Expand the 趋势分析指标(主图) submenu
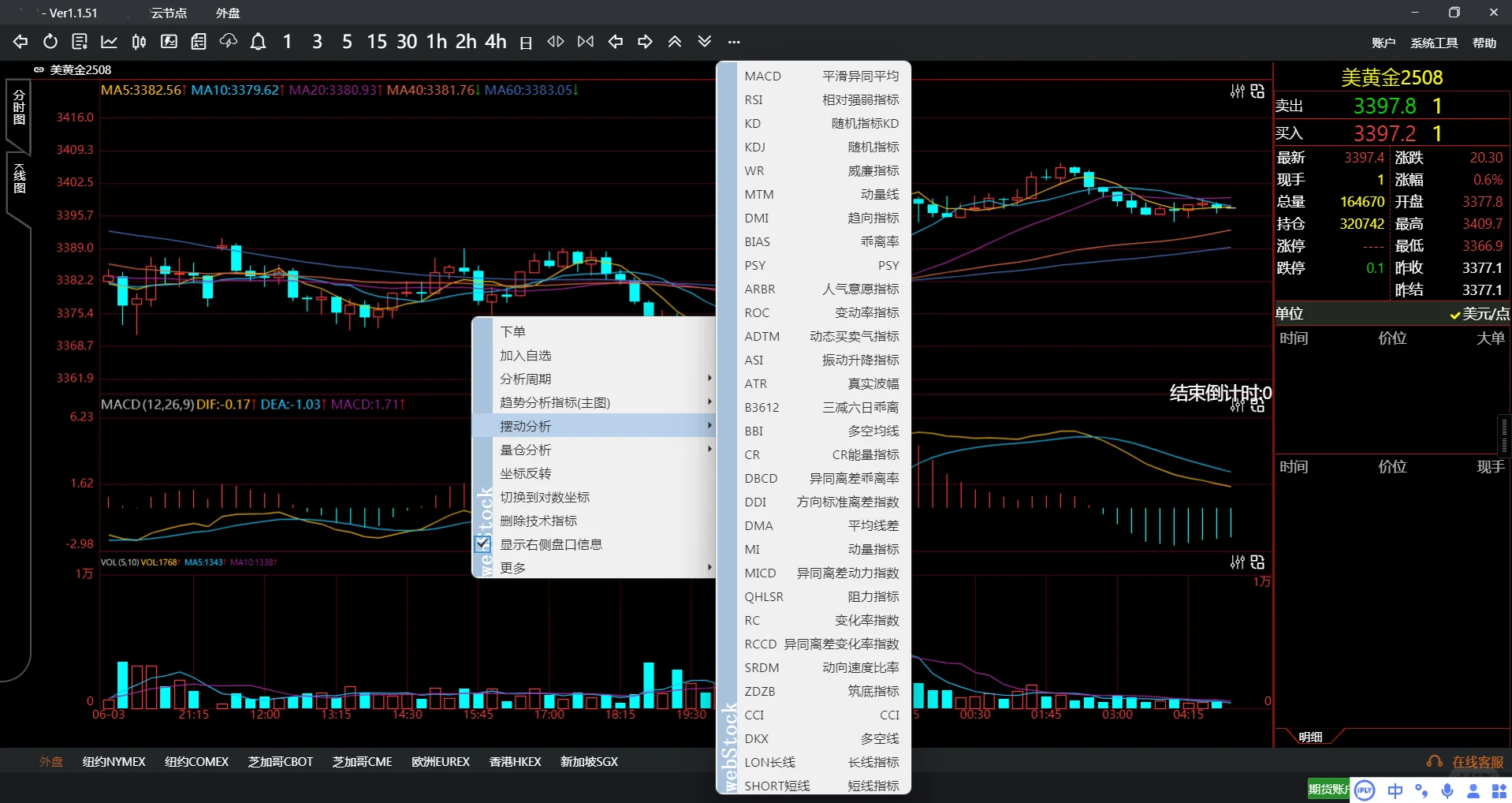The width and height of the screenshot is (1512, 803). click(594, 402)
